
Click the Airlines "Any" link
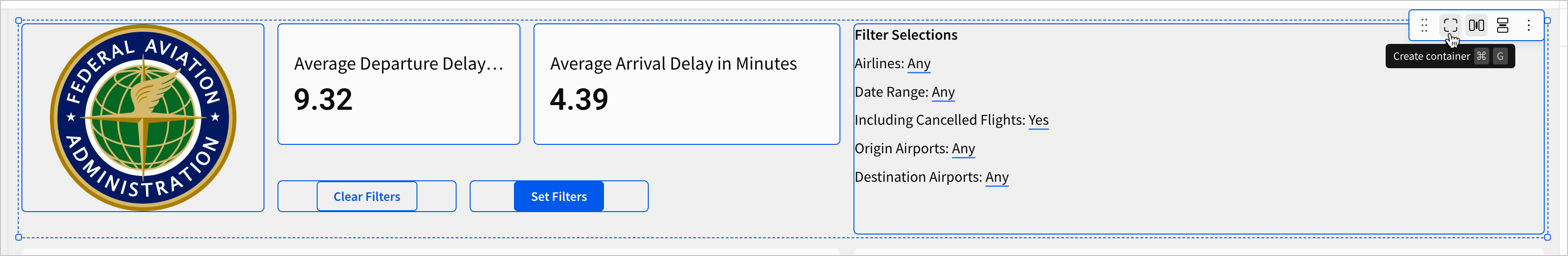pyautogui.click(x=918, y=64)
